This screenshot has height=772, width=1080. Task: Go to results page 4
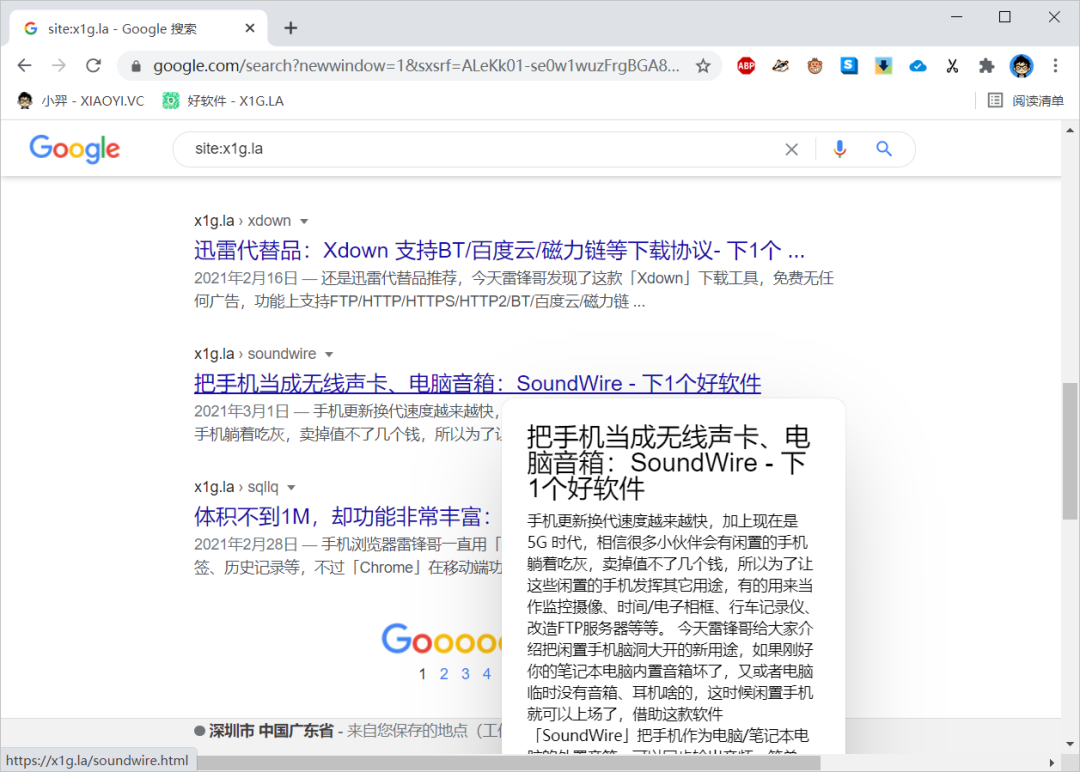(x=487, y=674)
